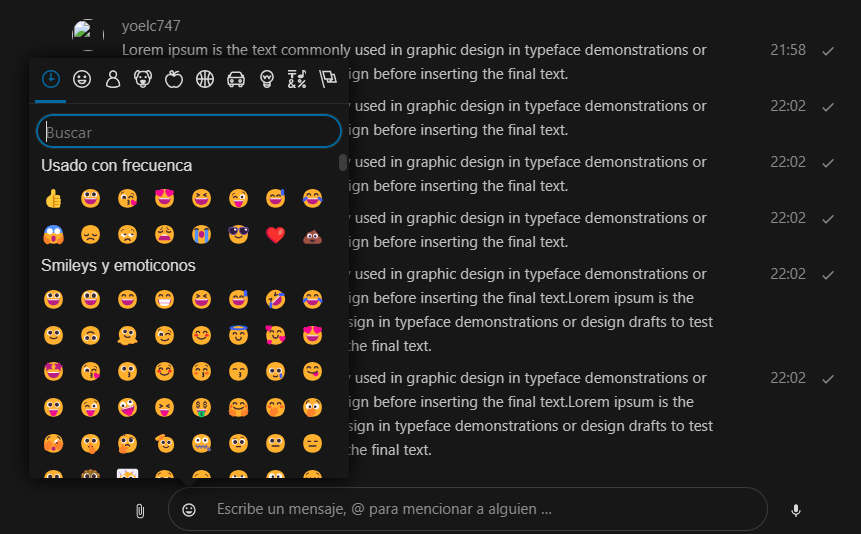The height and width of the screenshot is (534, 861).
Task: Pick the pile of poo emoji
Action: 312,236
